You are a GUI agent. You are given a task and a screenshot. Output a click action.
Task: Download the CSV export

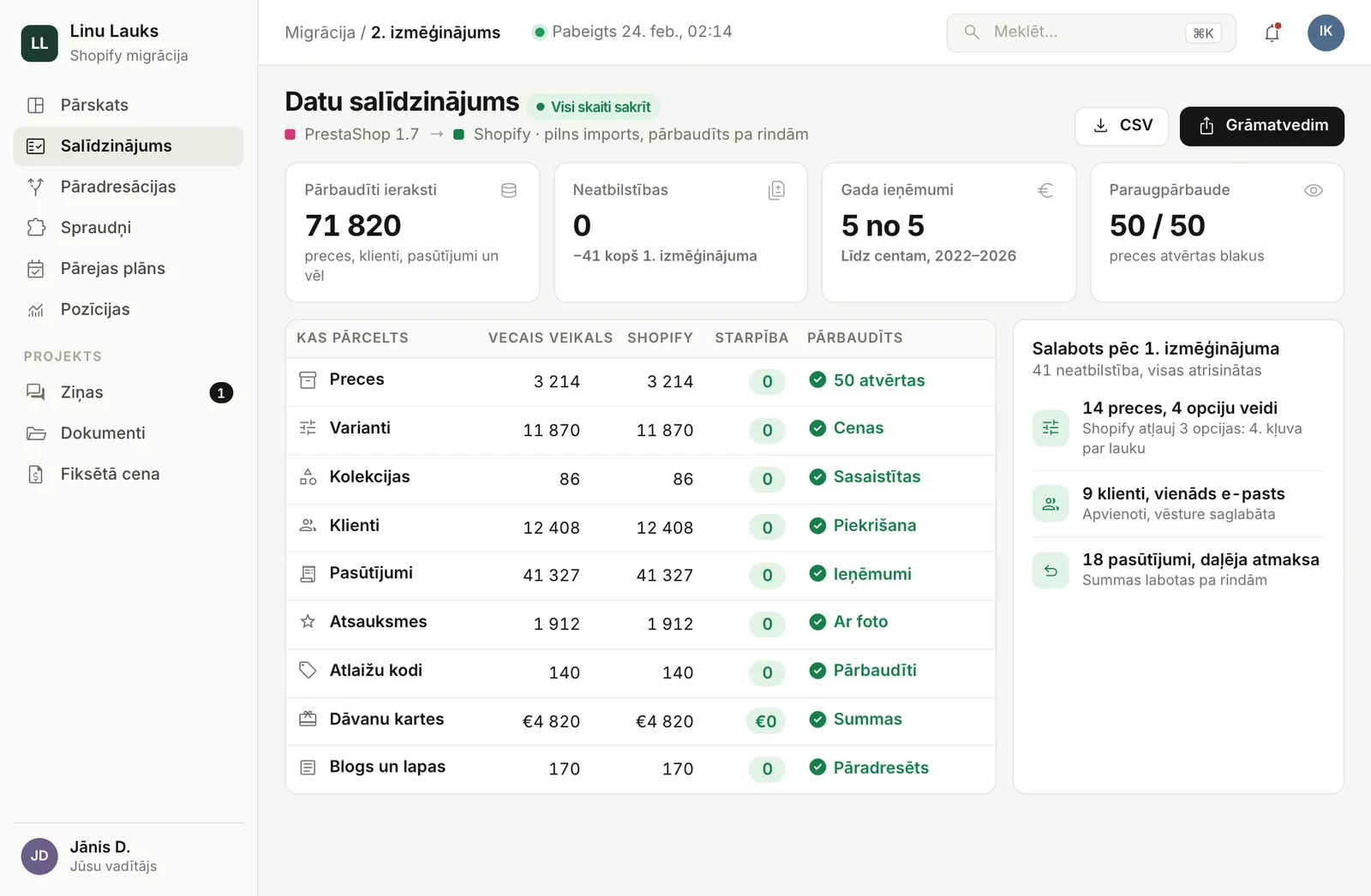[1122, 126]
